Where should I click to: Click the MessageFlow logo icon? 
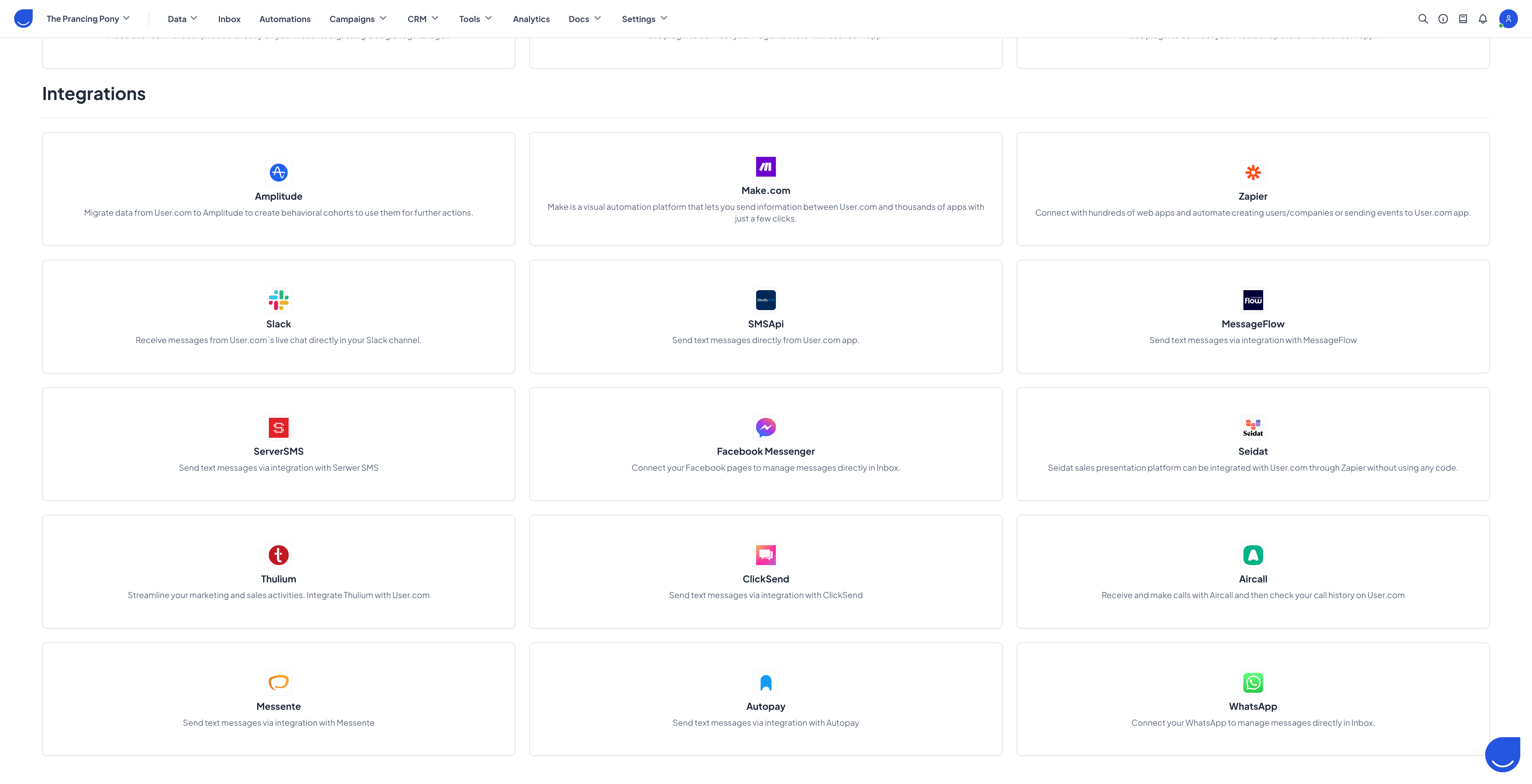[1252, 300]
